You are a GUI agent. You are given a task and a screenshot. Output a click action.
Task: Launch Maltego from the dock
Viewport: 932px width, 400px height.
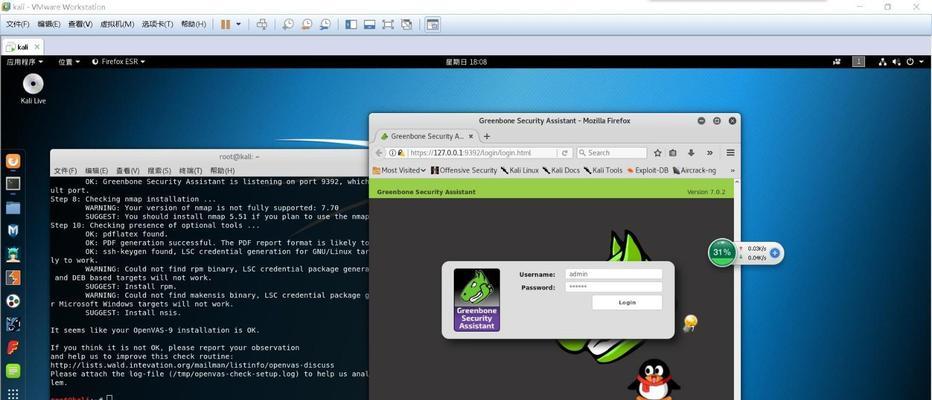[x=13, y=324]
